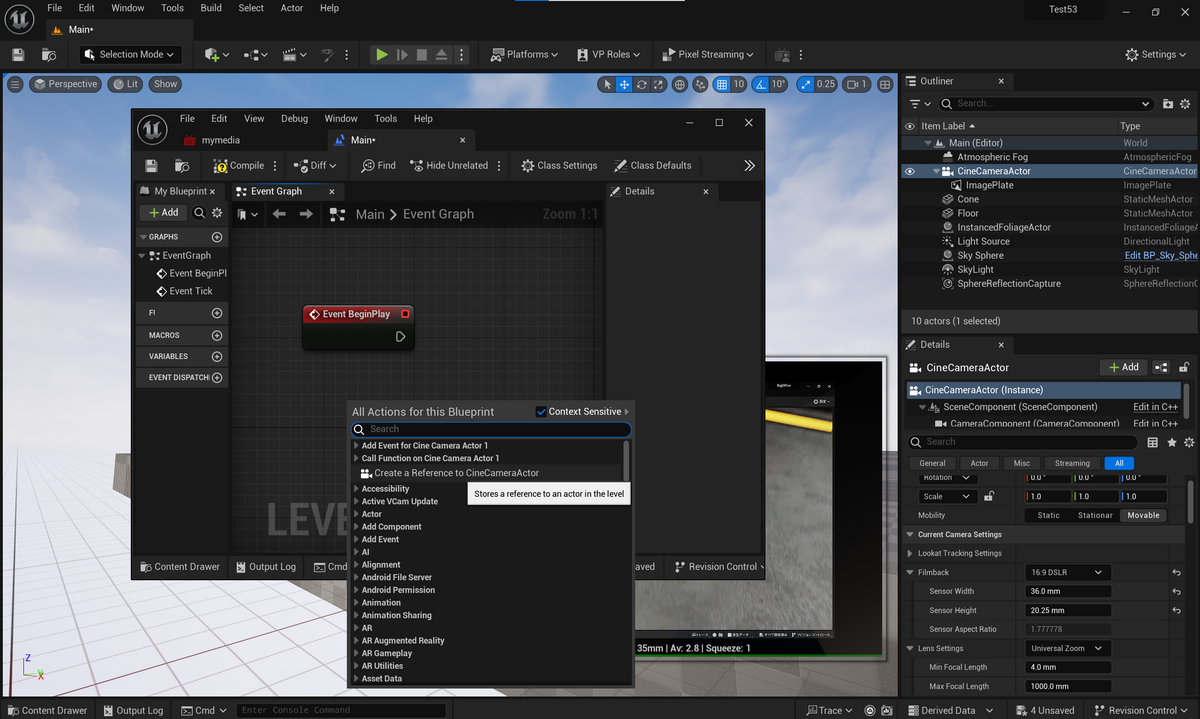Expand the Blueprint toolbar overflow chevrons

coord(749,166)
